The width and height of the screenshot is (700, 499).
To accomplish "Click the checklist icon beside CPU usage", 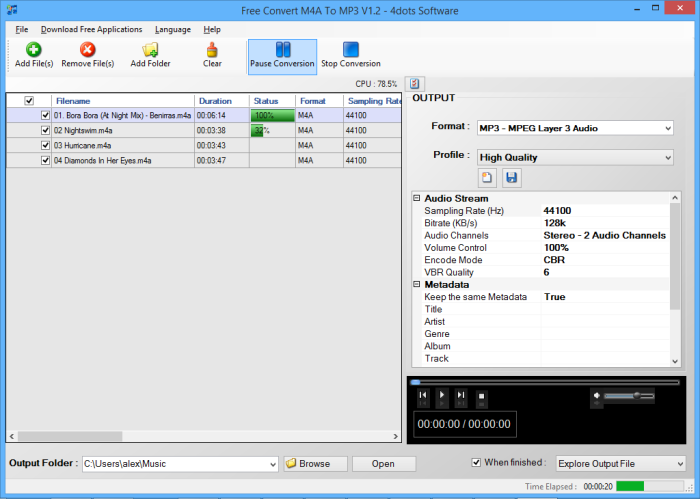I will click(415, 83).
